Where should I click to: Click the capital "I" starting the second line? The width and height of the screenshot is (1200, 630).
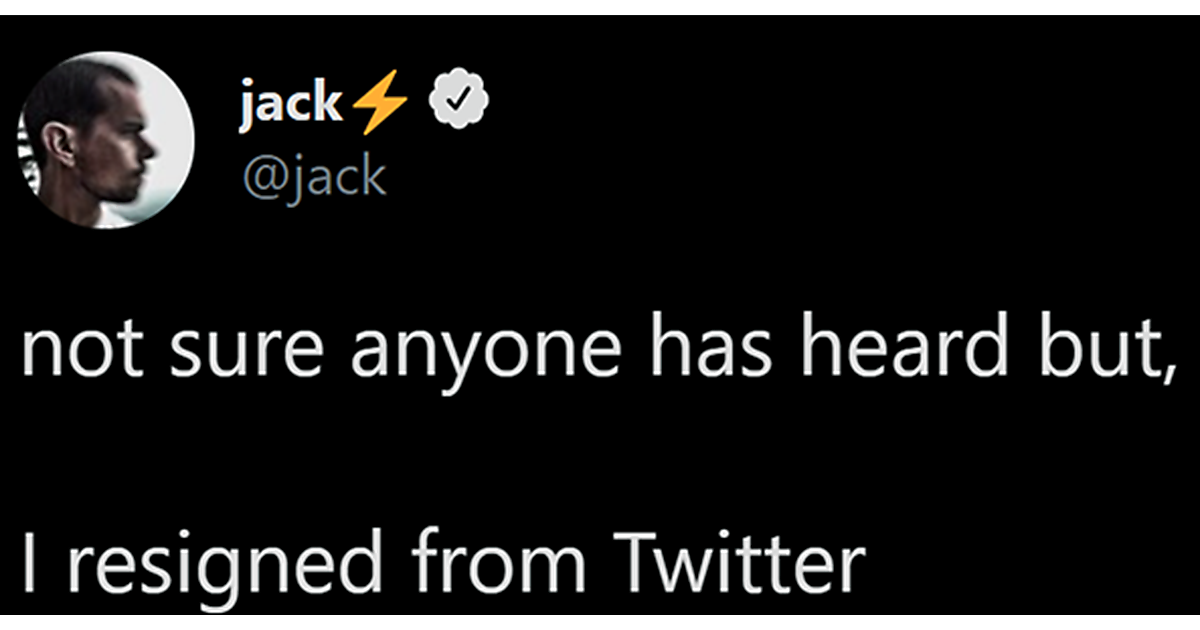(x=30, y=561)
